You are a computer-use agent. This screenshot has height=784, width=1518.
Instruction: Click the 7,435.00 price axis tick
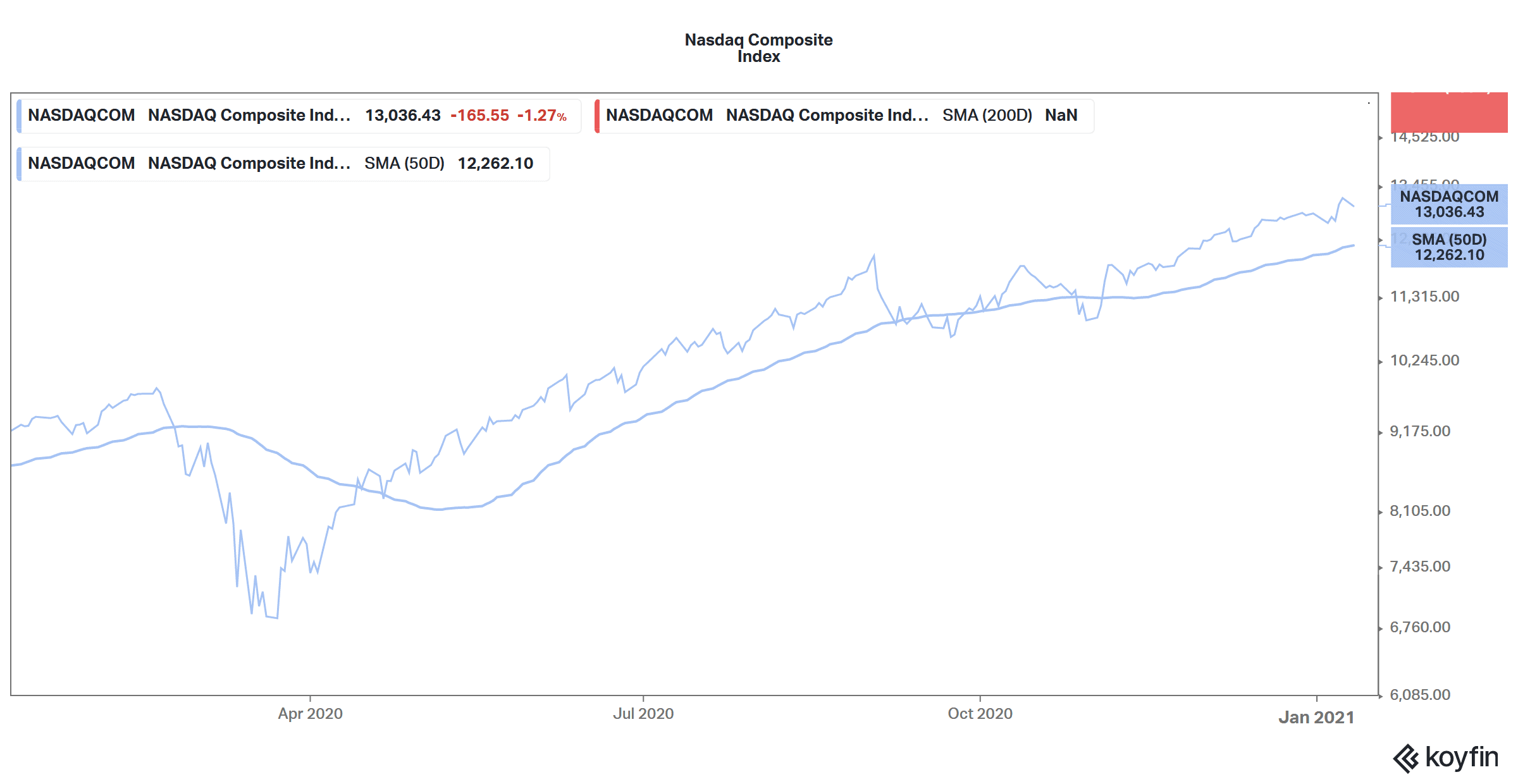point(1420,567)
